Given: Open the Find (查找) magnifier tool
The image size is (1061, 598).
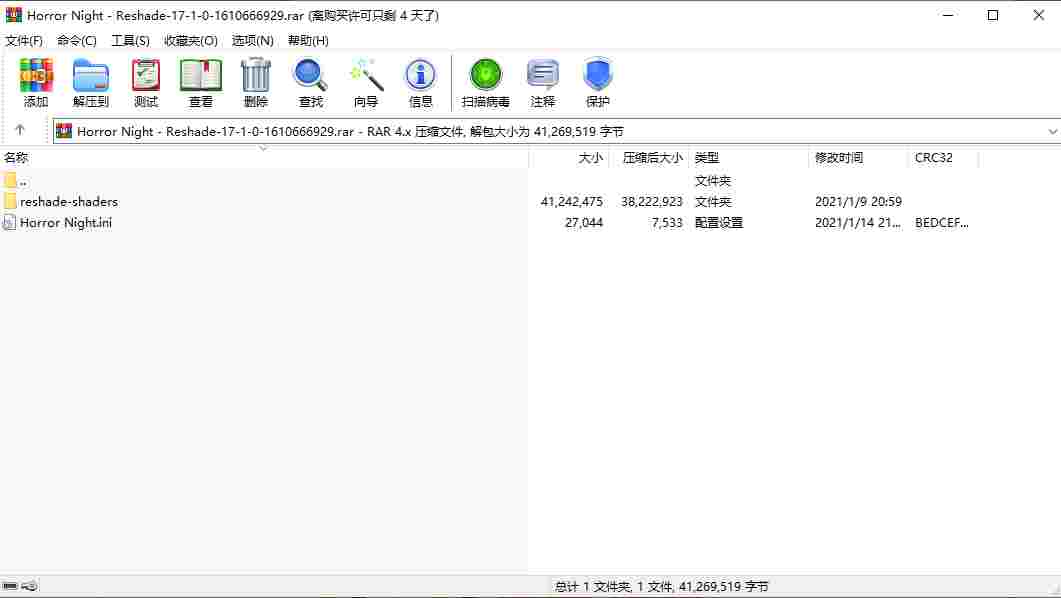Looking at the screenshot, I should (311, 83).
